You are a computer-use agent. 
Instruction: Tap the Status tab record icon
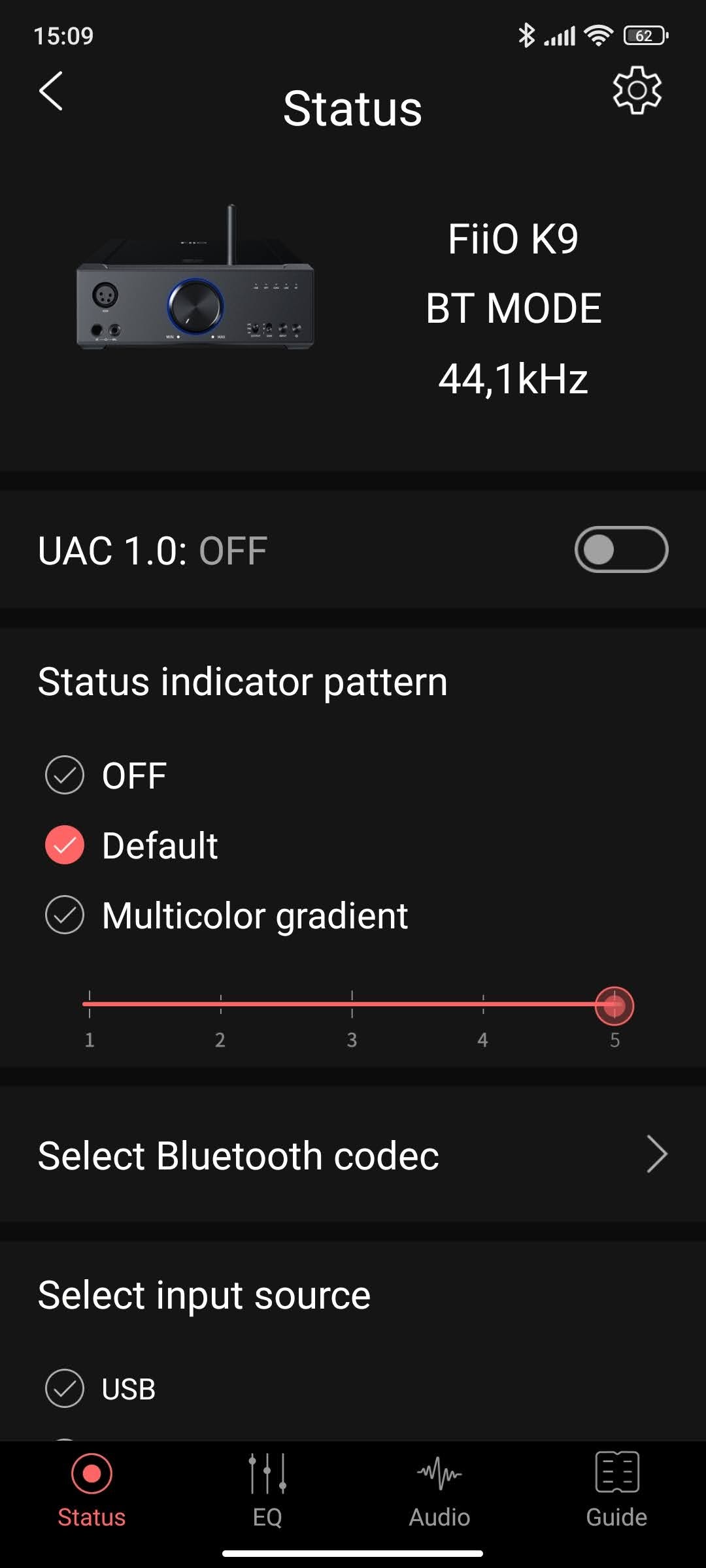tap(92, 1473)
